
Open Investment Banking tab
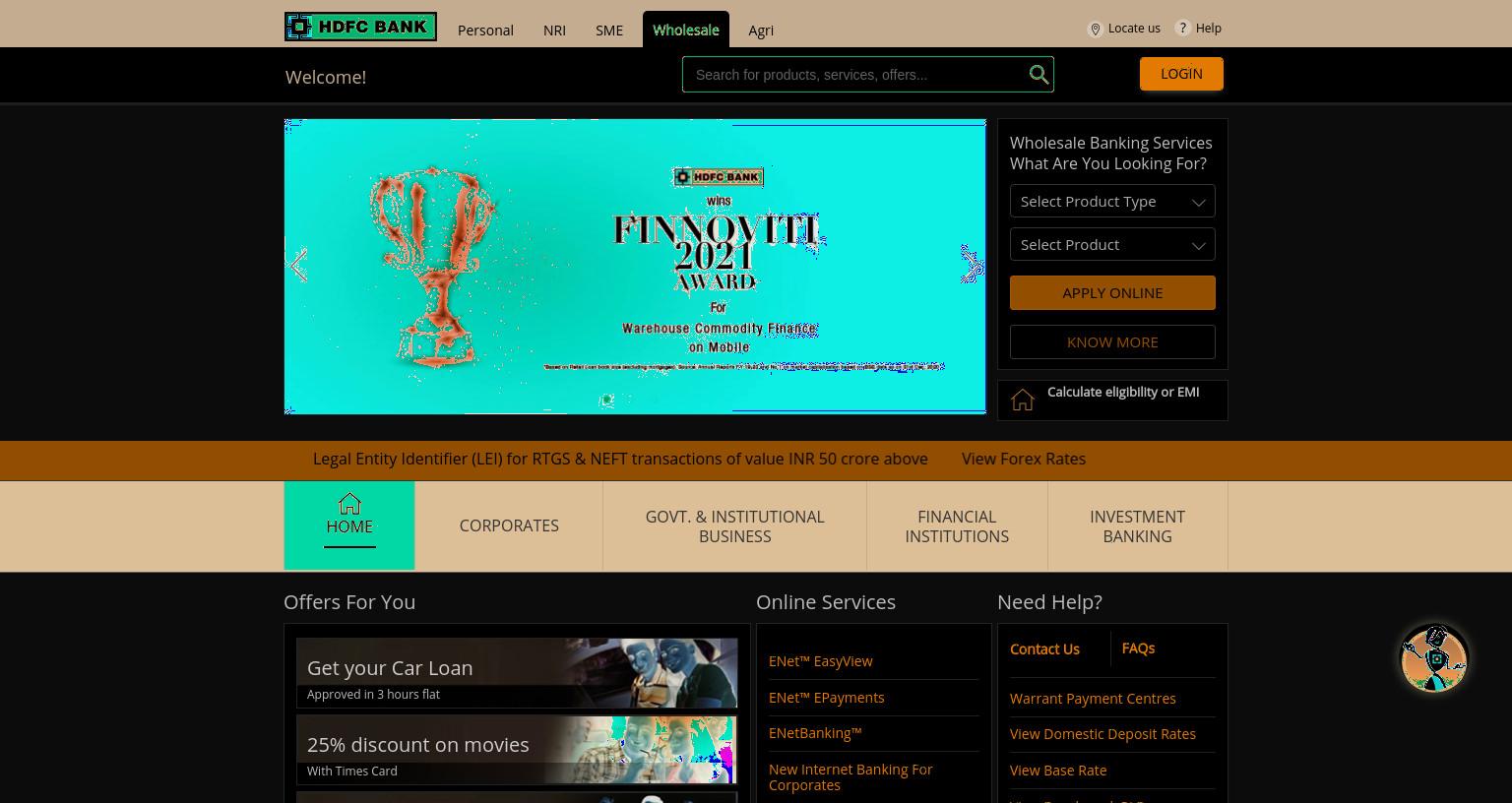coord(1137,525)
